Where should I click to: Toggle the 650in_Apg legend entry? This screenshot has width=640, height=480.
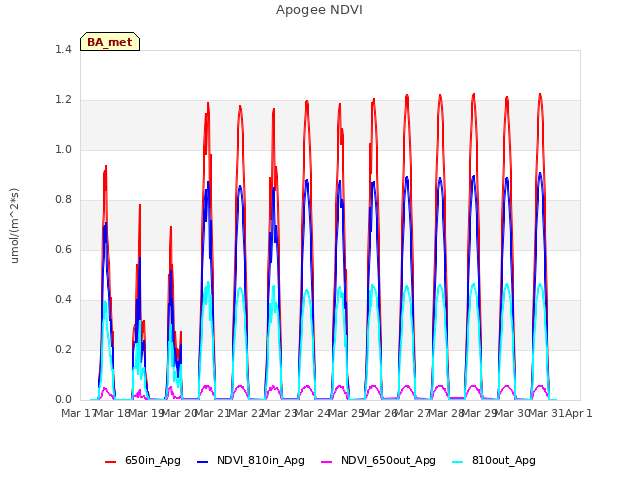143,461
